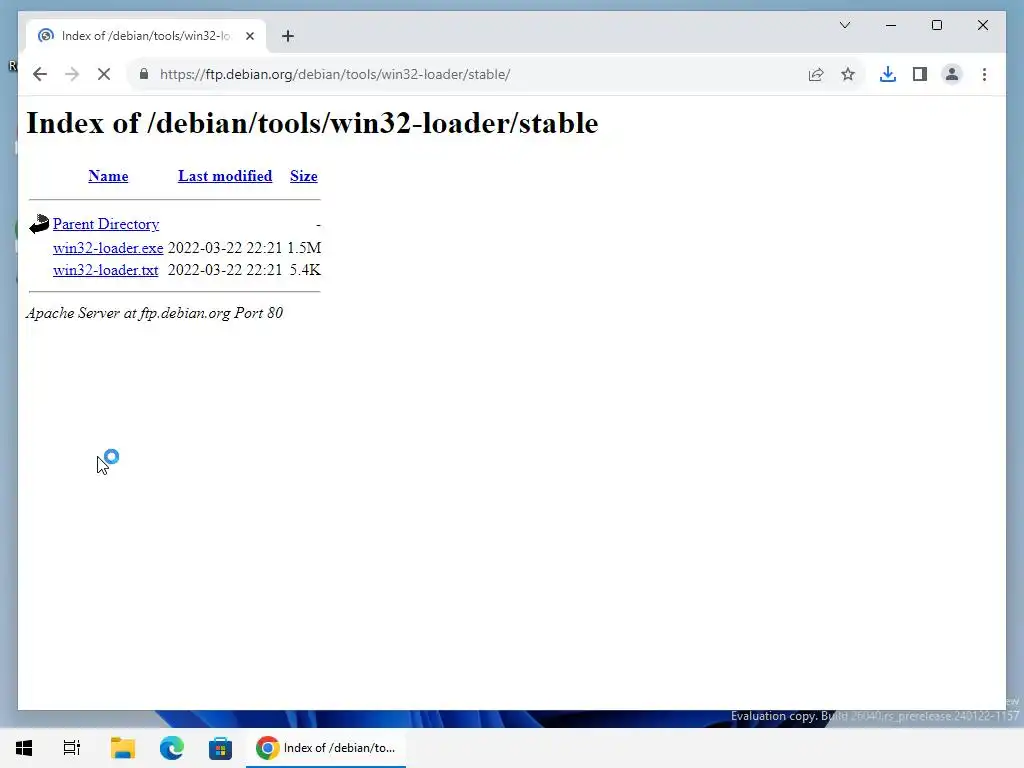Open win32-loader.txt

105,270
